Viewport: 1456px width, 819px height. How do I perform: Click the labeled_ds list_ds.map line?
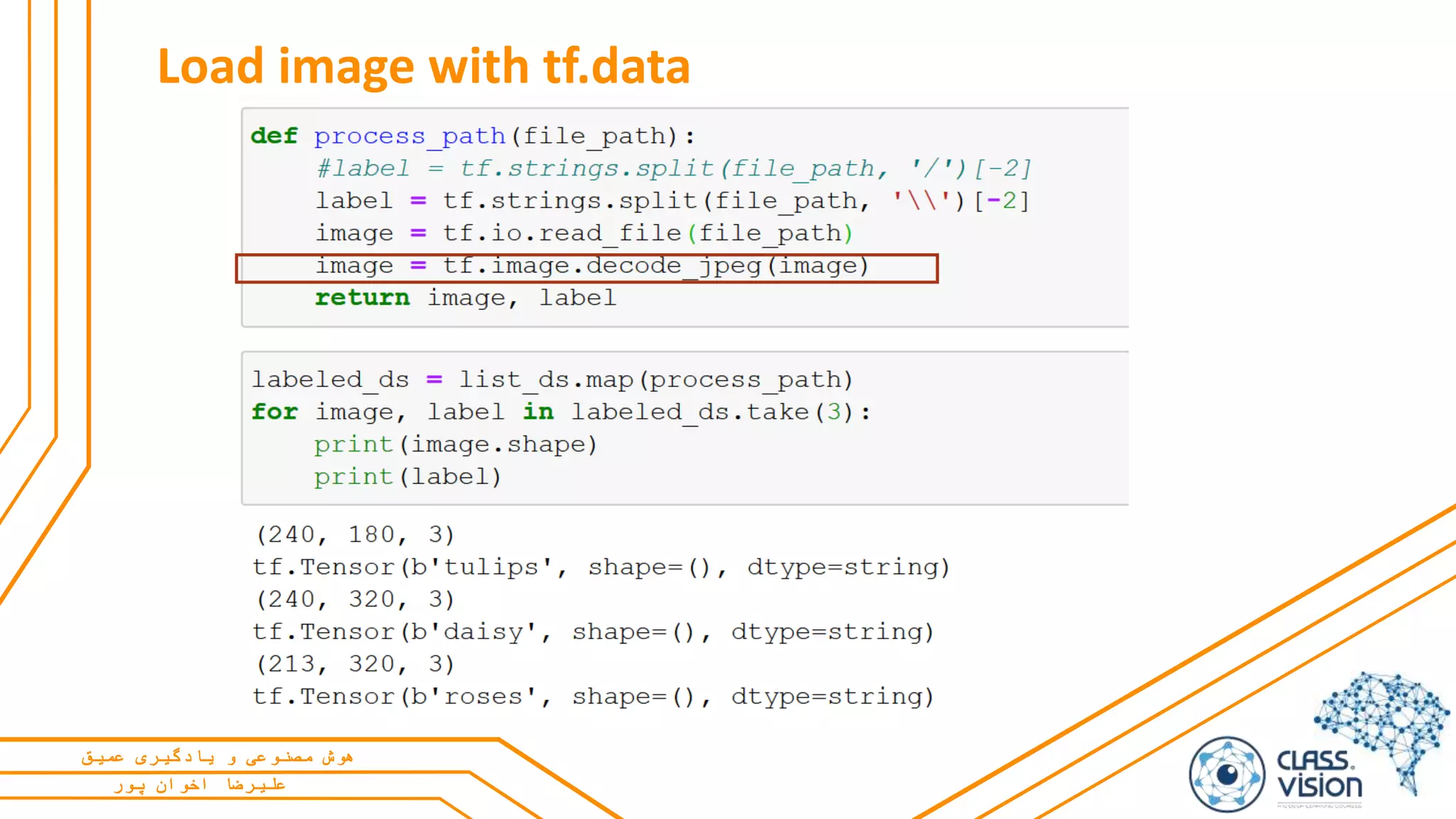tap(552, 380)
